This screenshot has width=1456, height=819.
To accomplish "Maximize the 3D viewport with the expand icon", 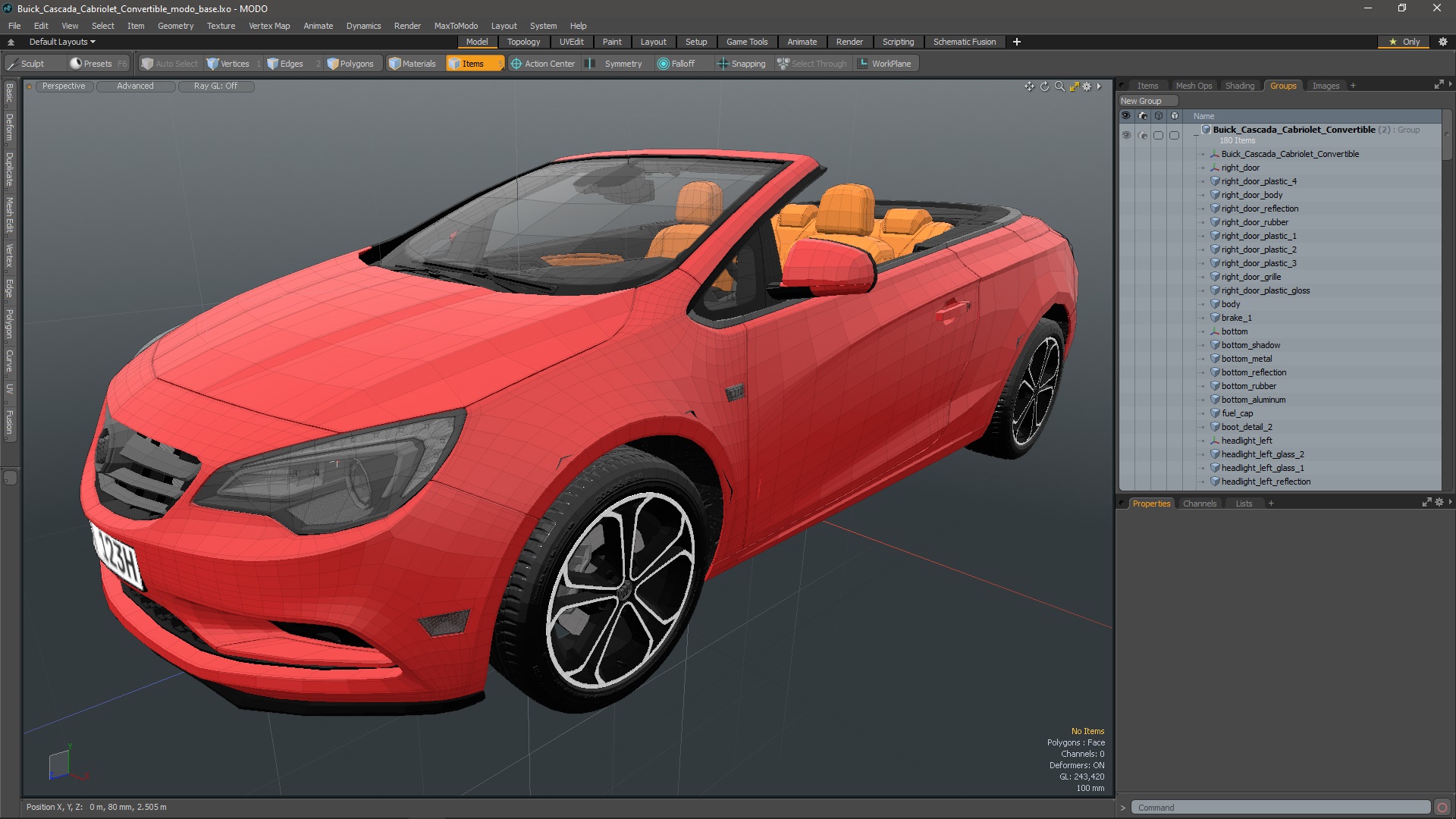I will pos(1074,86).
